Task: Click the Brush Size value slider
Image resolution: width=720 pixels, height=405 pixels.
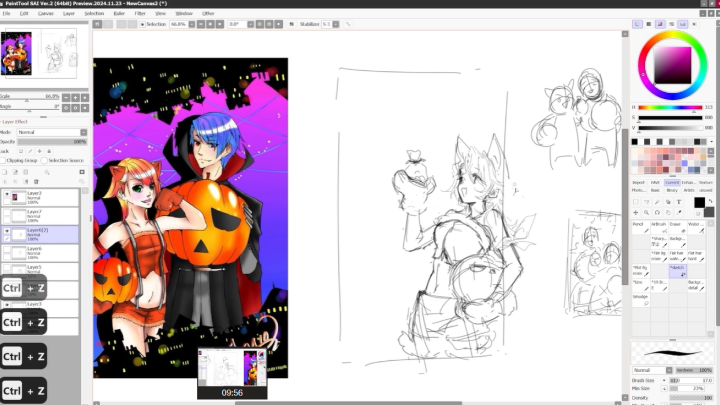Action: [x=691, y=380]
